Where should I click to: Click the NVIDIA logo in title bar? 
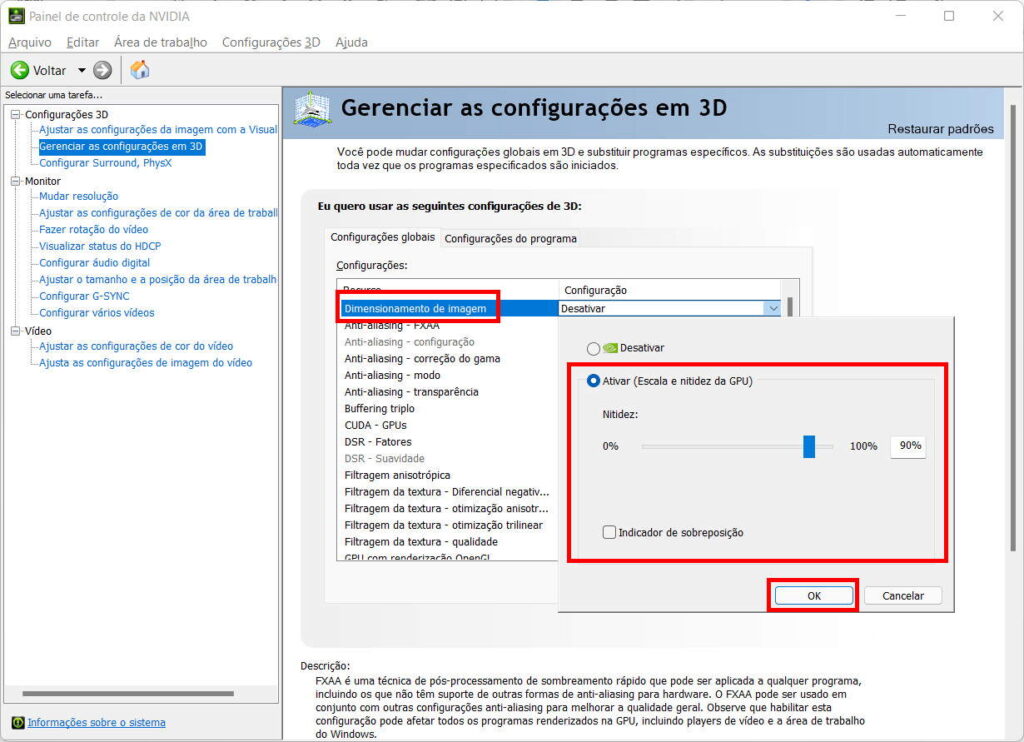click(x=15, y=16)
